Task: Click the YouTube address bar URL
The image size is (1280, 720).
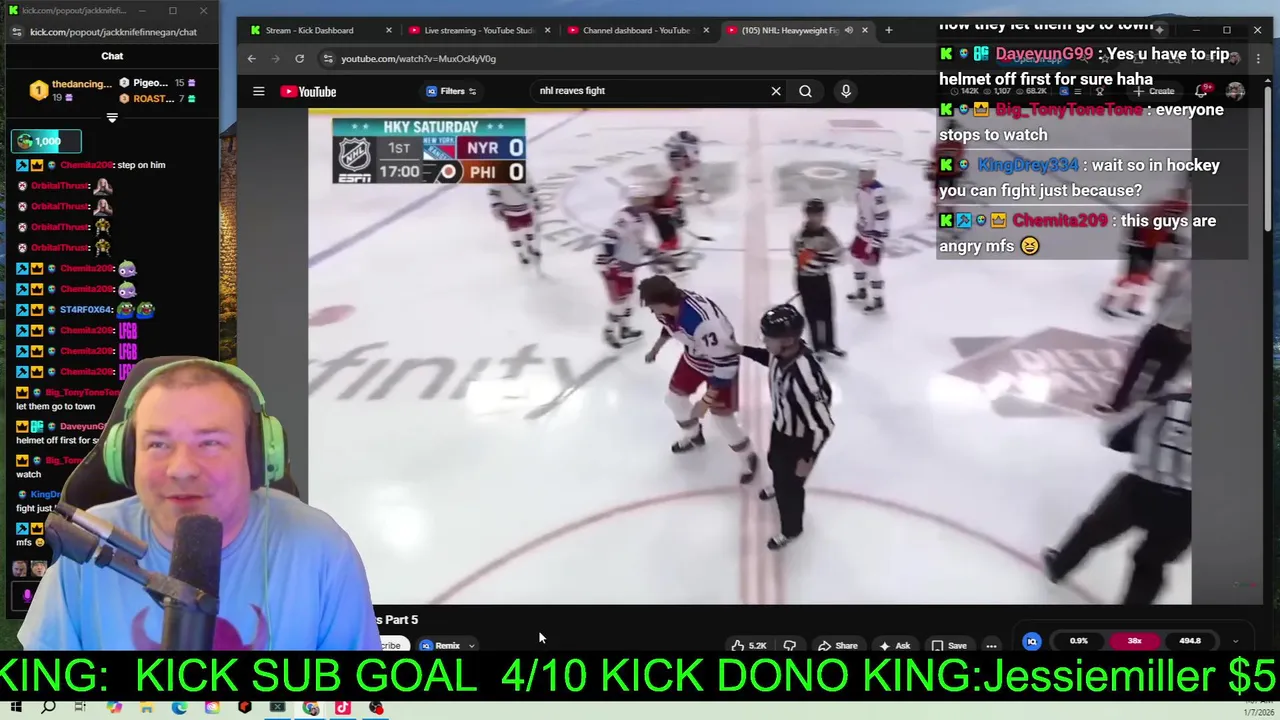Action: click(x=418, y=59)
